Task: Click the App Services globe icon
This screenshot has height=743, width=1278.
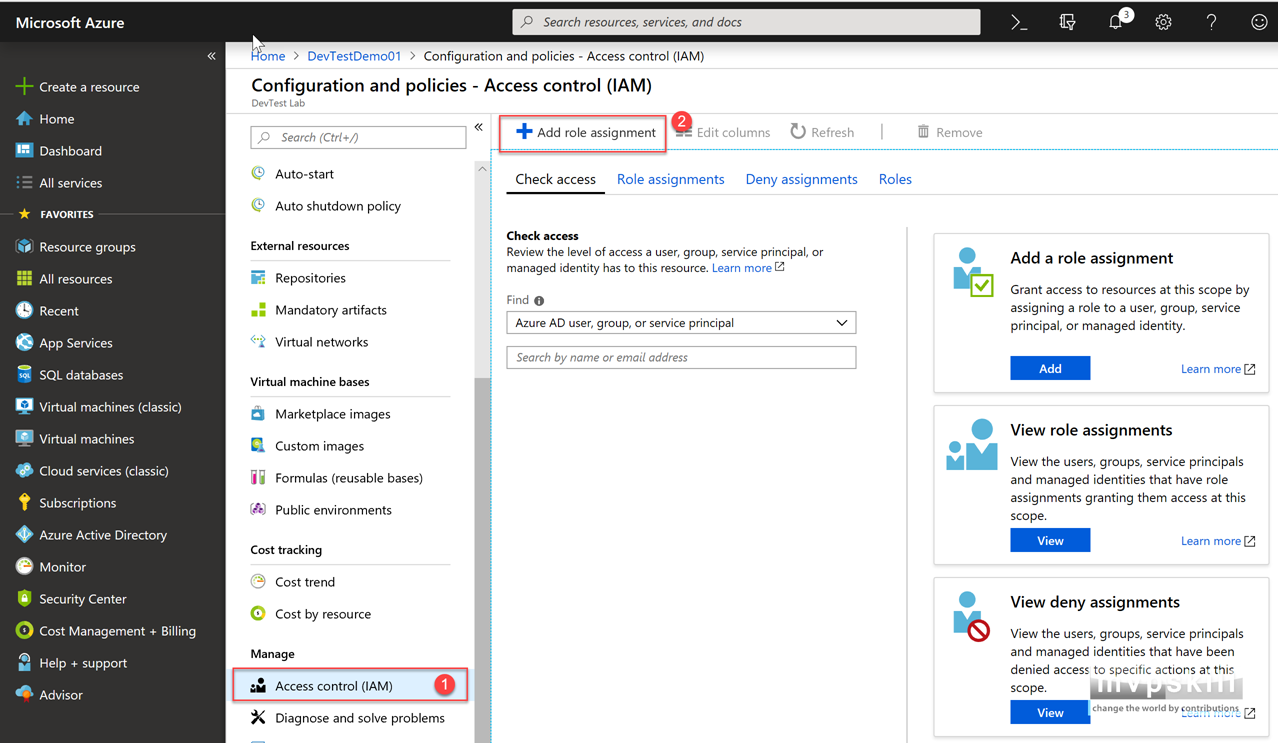Action: pyautogui.click(x=24, y=343)
